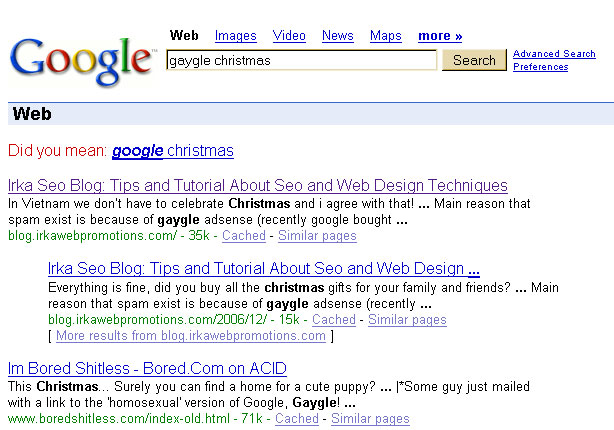Image resolution: width=614 pixels, height=430 pixels.
Task: View Cached copy of first result
Action: pyautogui.click(x=244, y=236)
